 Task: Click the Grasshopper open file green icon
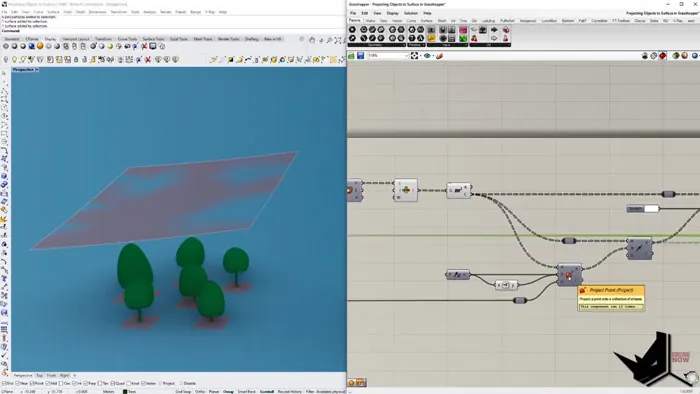351,55
